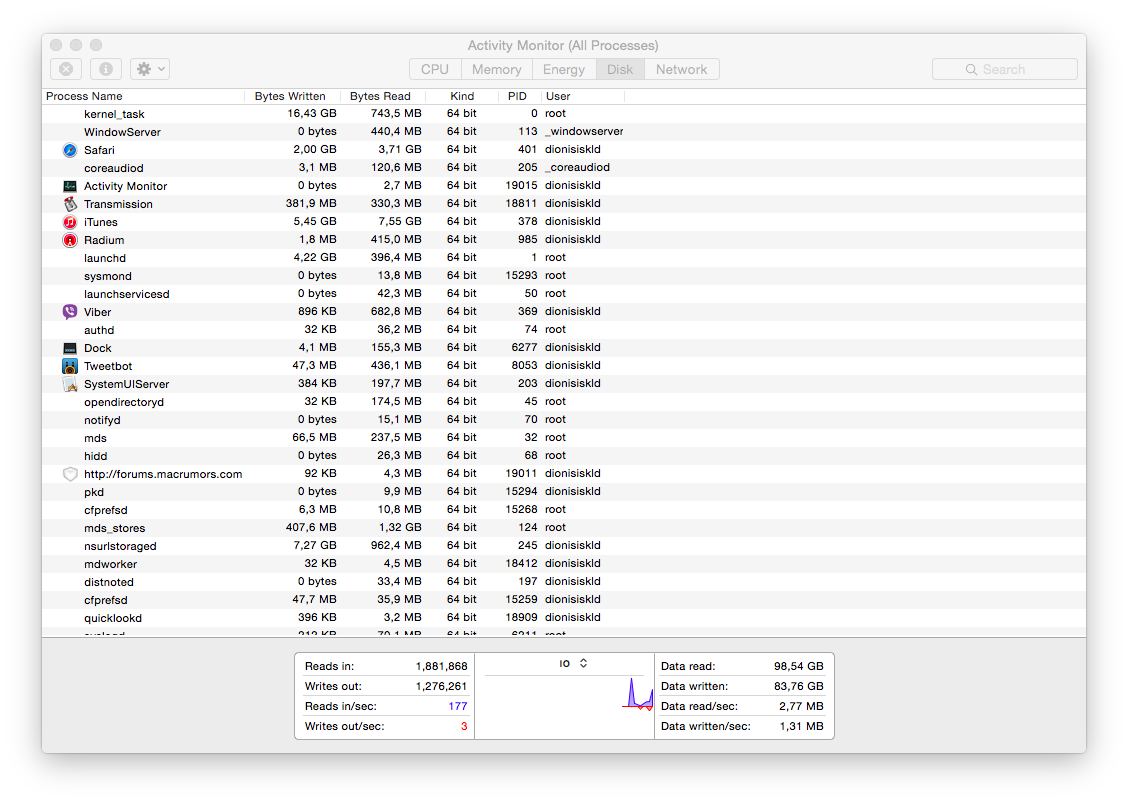Image resolution: width=1128 pixels, height=803 pixels.
Task: Select the mds_stores process row
Action: (x=564, y=527)
